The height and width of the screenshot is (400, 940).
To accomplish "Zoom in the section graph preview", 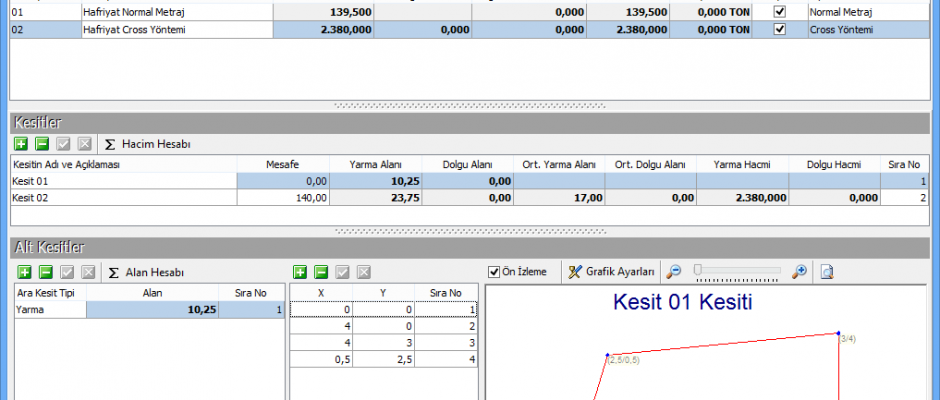I will pos(799,272).
